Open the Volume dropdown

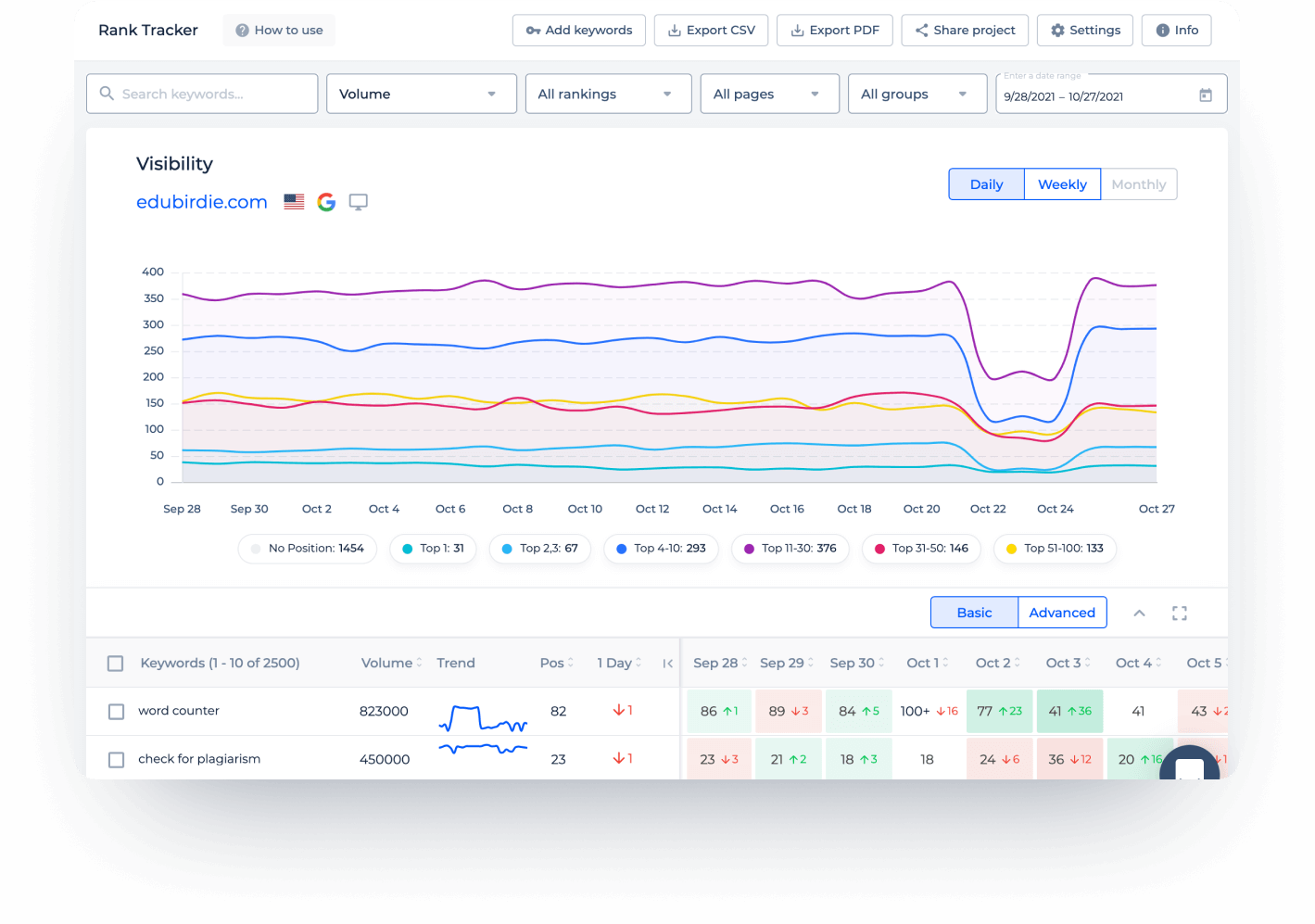tap(422, 94)
